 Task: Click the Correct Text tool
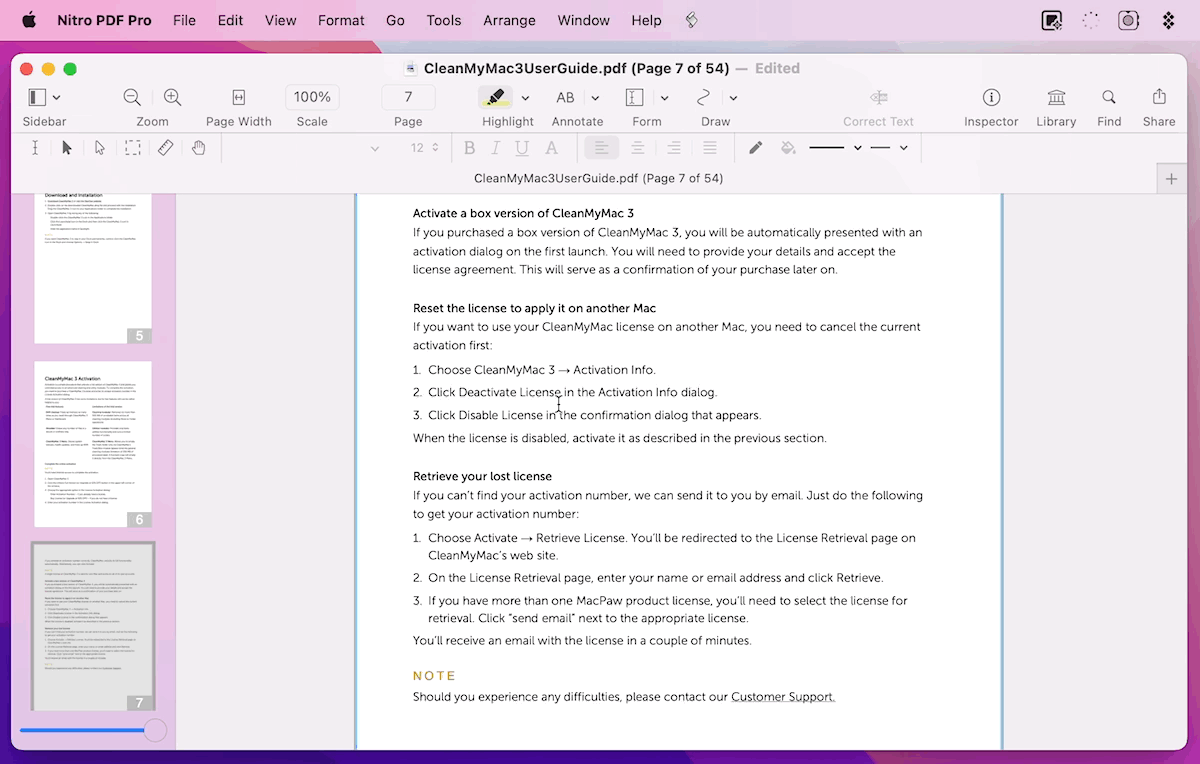click(x=879, y=97)
